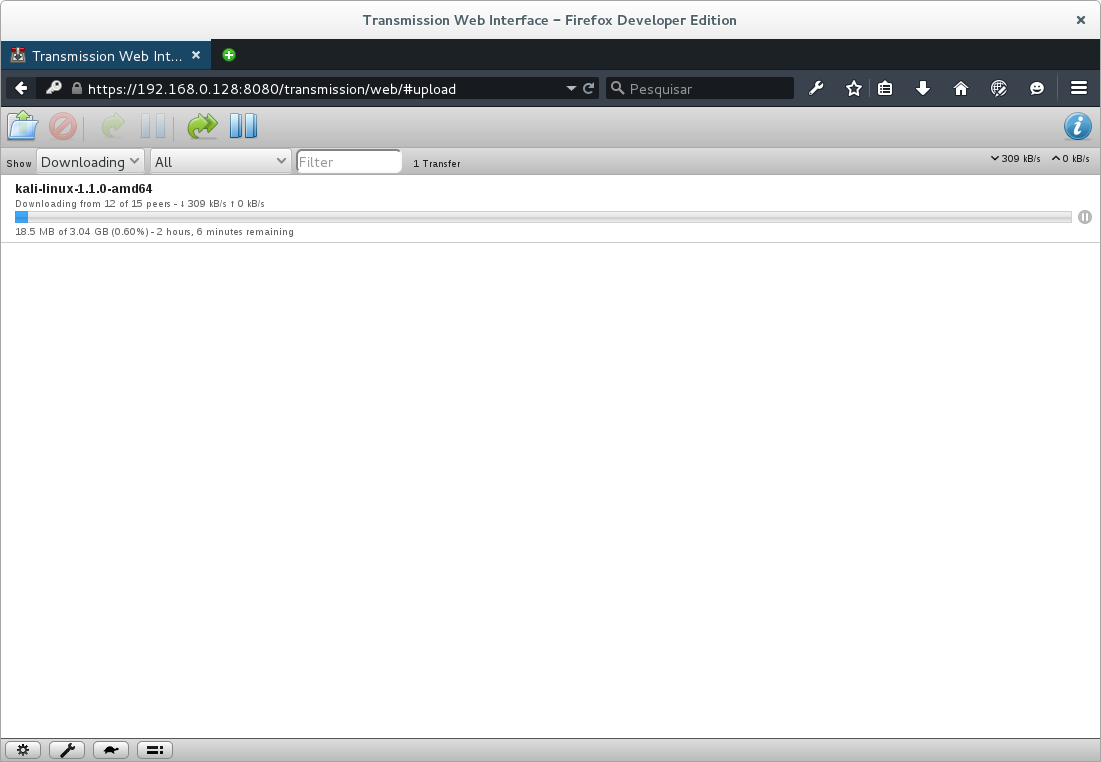Open a new tab with plus button

[x=229, y=55]
